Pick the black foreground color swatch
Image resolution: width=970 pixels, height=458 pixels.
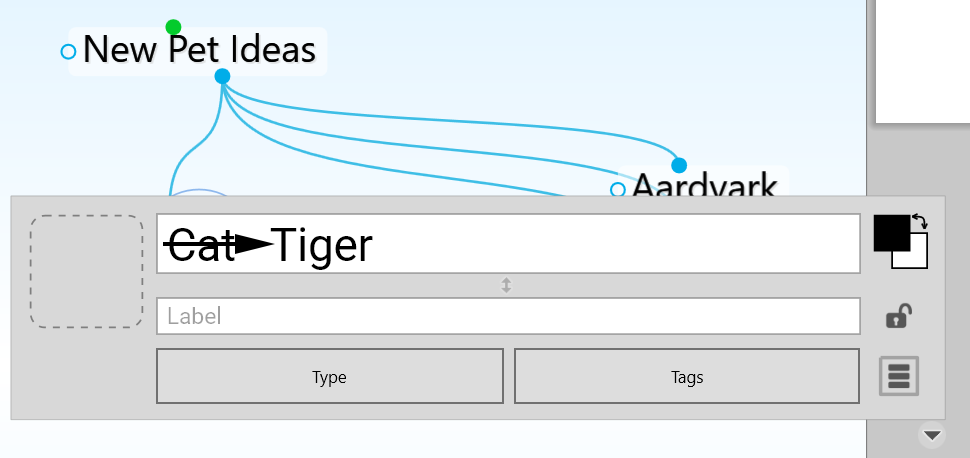890,232
